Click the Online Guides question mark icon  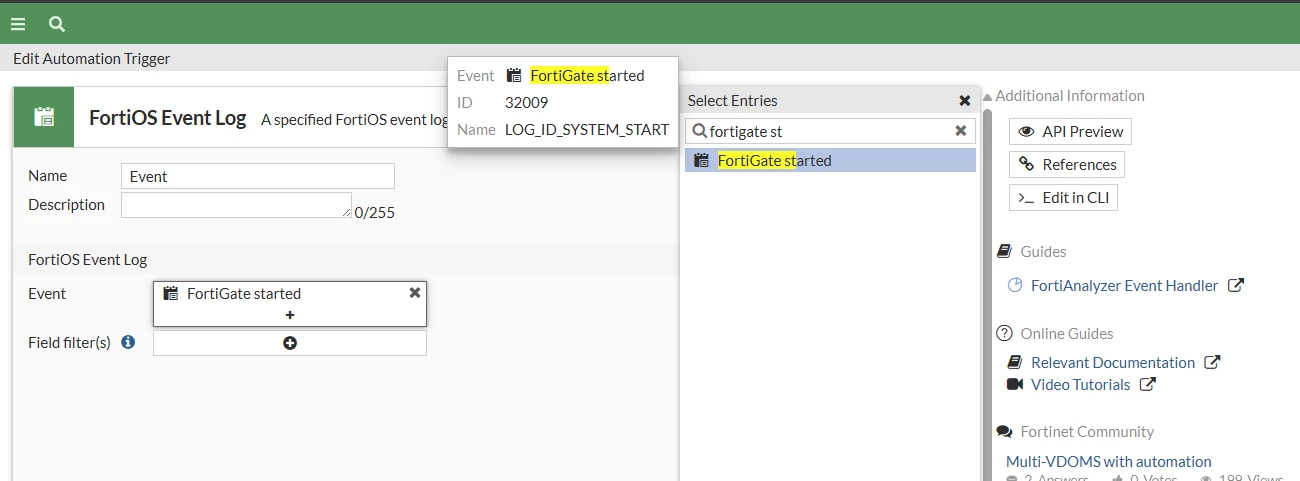pyautogui.click(x=1005, y=333)
